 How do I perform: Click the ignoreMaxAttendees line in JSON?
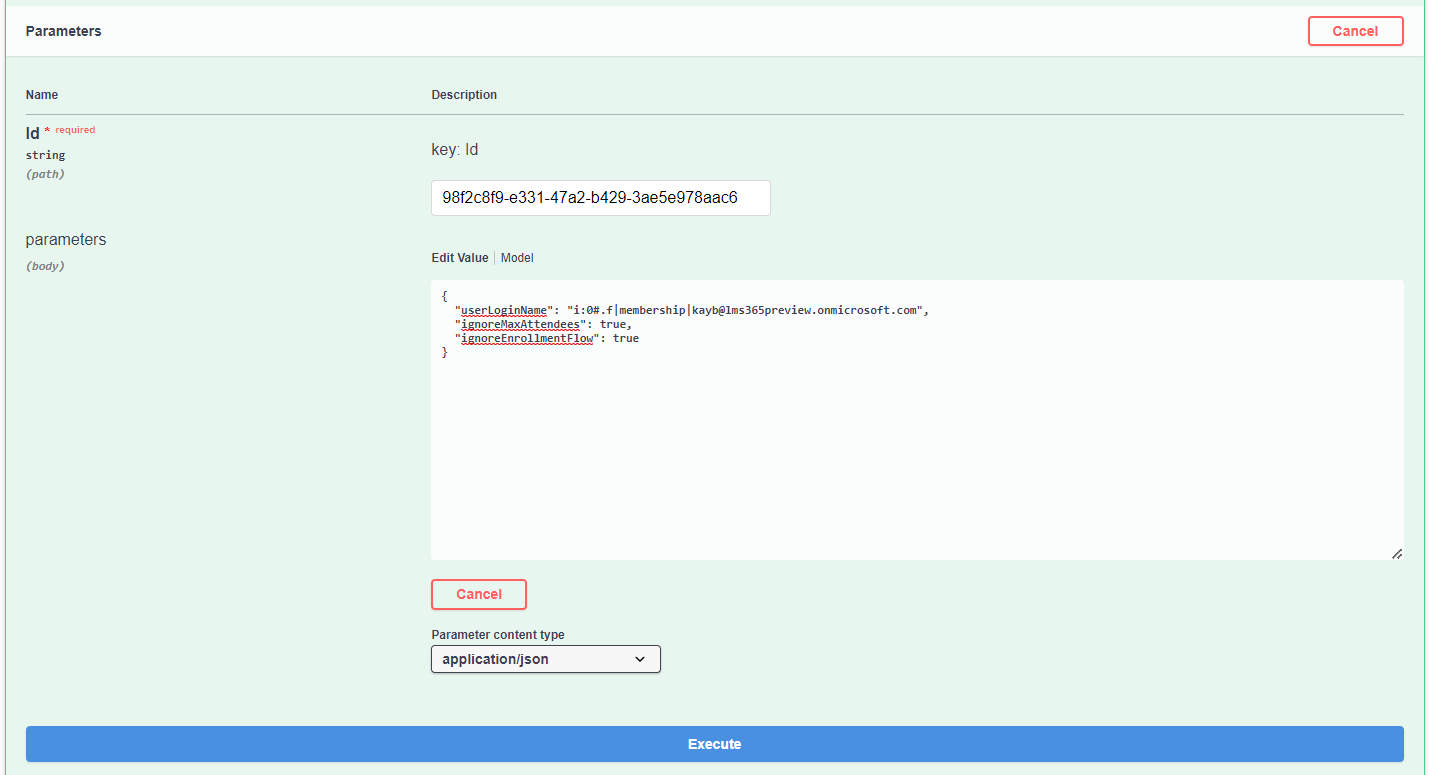pyautogui.click(x=544, y=324)
